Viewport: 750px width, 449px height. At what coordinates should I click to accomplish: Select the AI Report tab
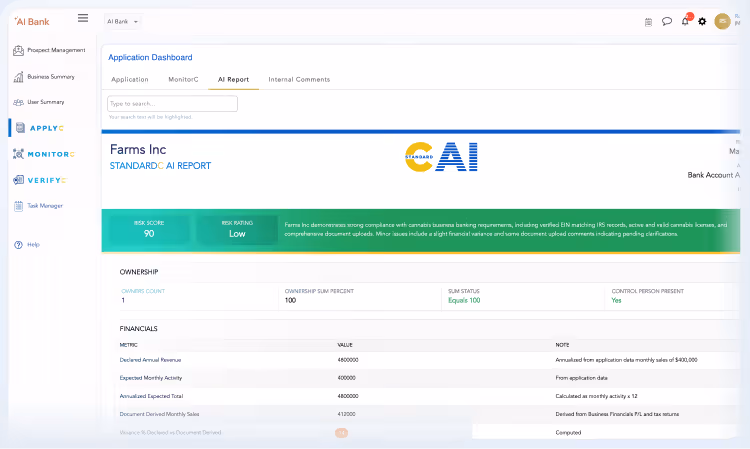(x=233, y=79)
